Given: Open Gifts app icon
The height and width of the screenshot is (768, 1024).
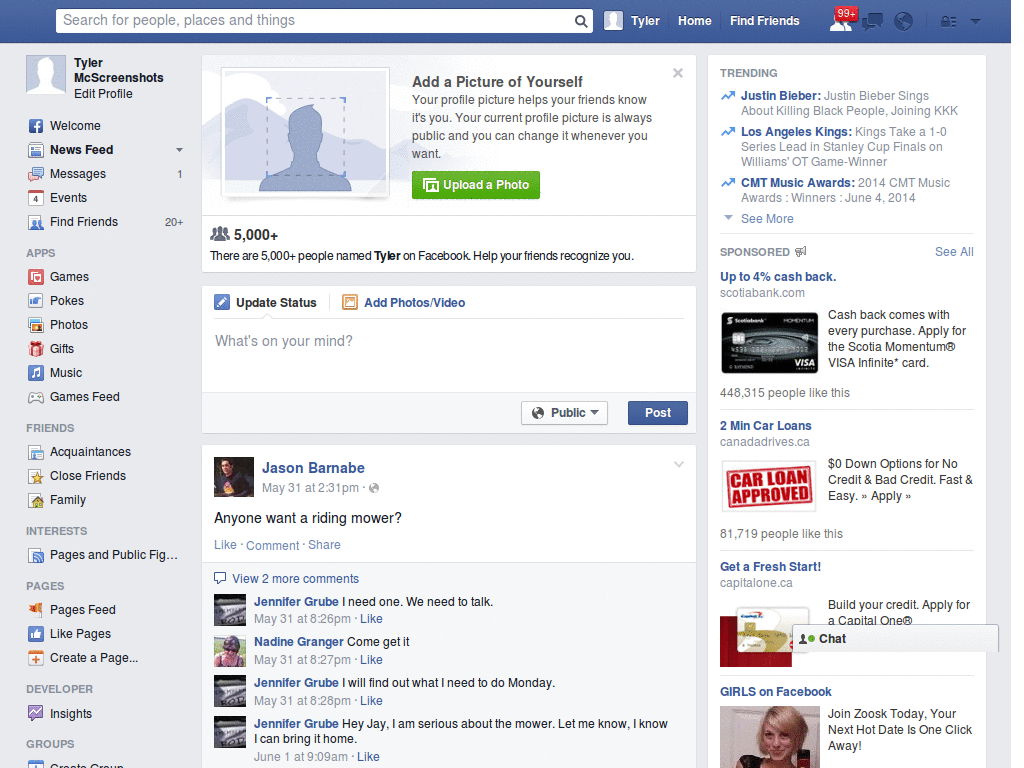Looking at the screenshot, I should coord(36,349).
